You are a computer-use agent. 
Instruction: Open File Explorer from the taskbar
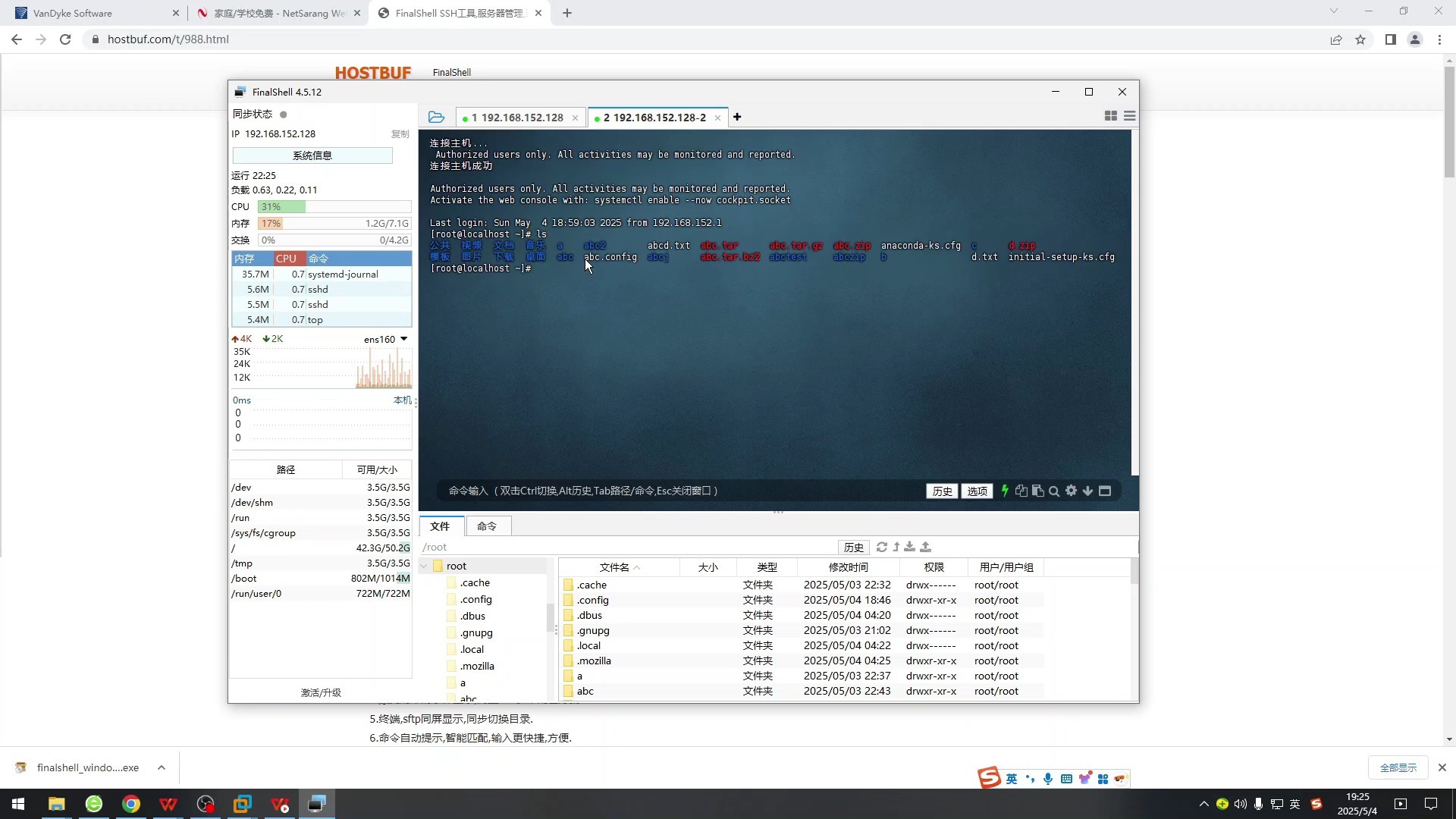tap(57, 804)
